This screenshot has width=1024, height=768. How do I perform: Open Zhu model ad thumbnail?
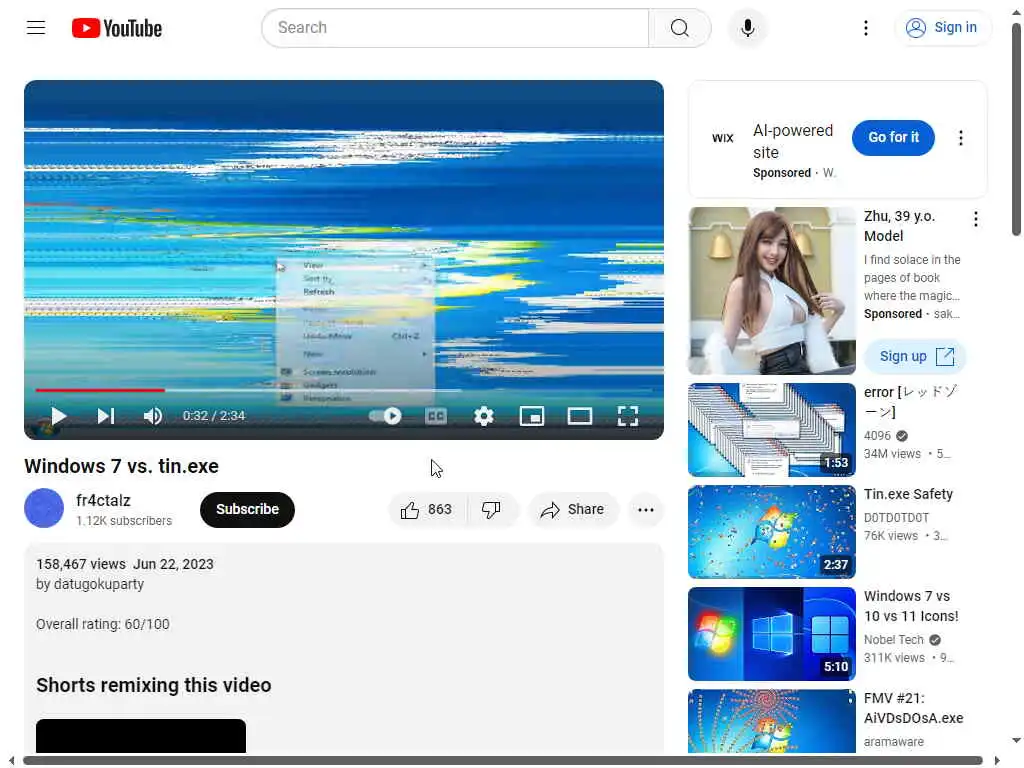point(771,291)
